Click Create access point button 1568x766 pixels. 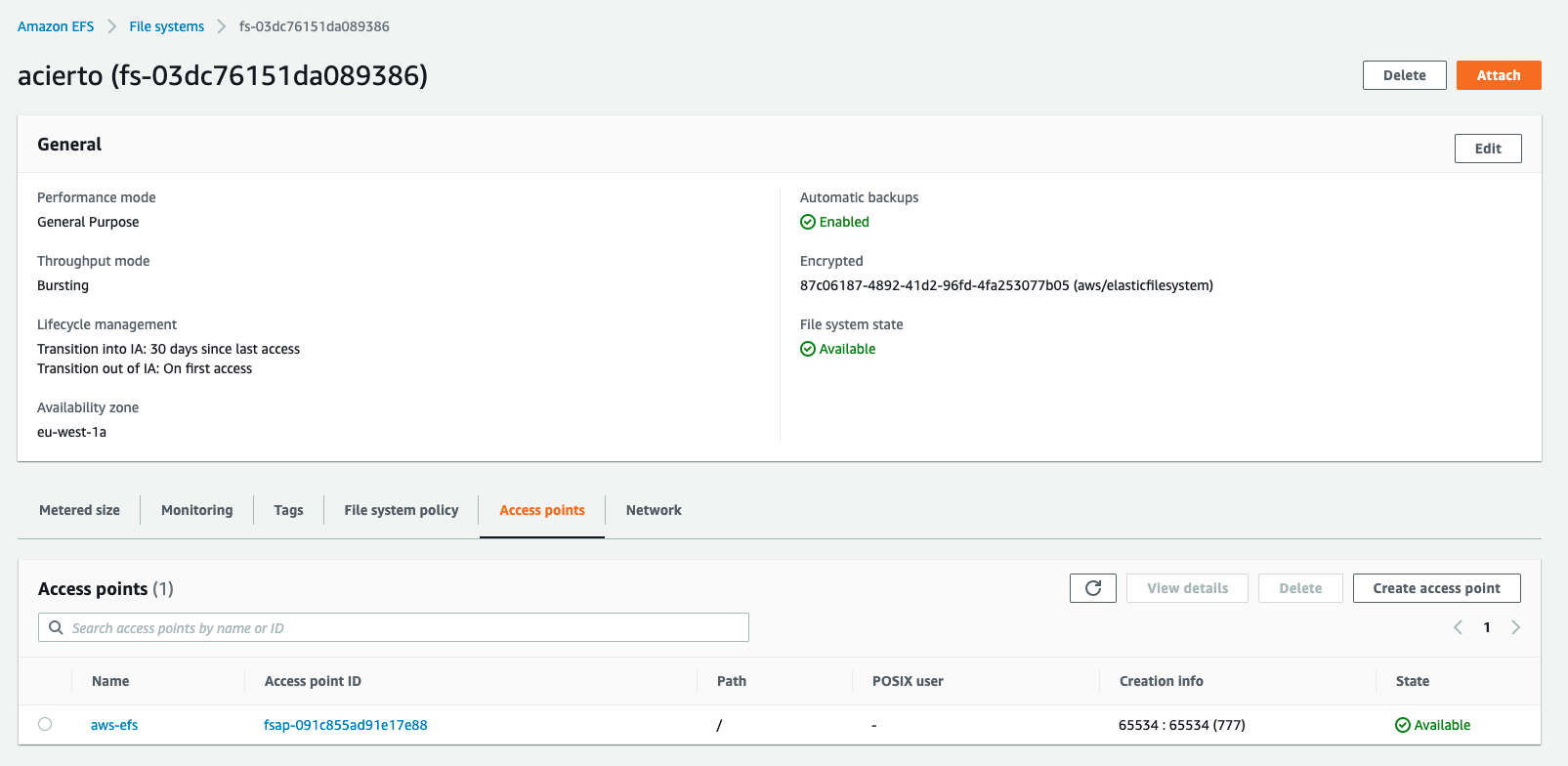pos(1437,588)
